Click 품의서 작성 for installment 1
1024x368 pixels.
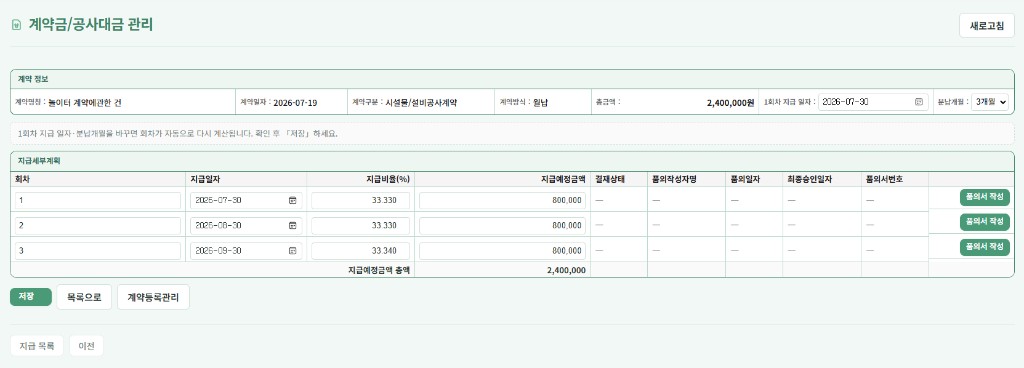(984, 197)
